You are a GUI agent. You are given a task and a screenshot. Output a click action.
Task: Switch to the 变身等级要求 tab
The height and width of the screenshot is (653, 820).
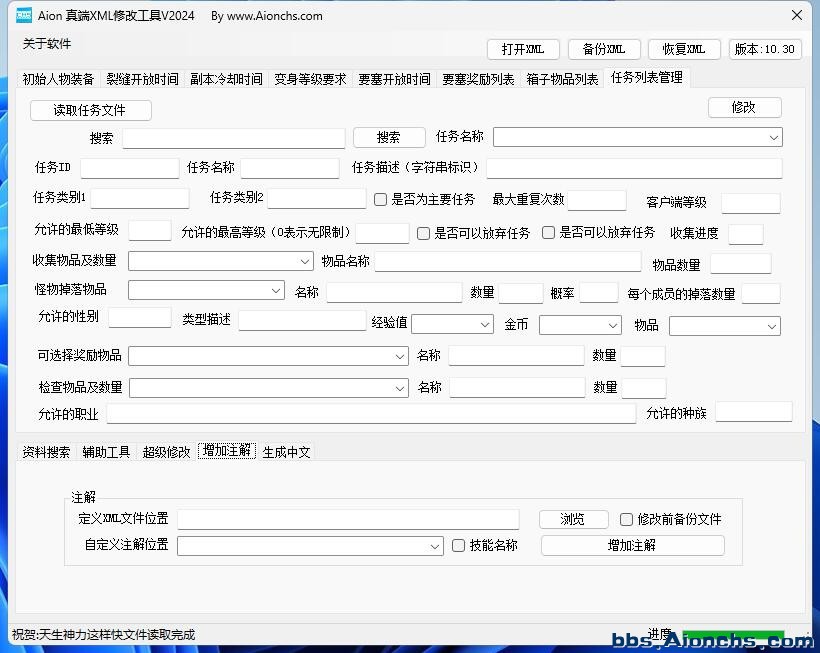[x=311, y=79]
